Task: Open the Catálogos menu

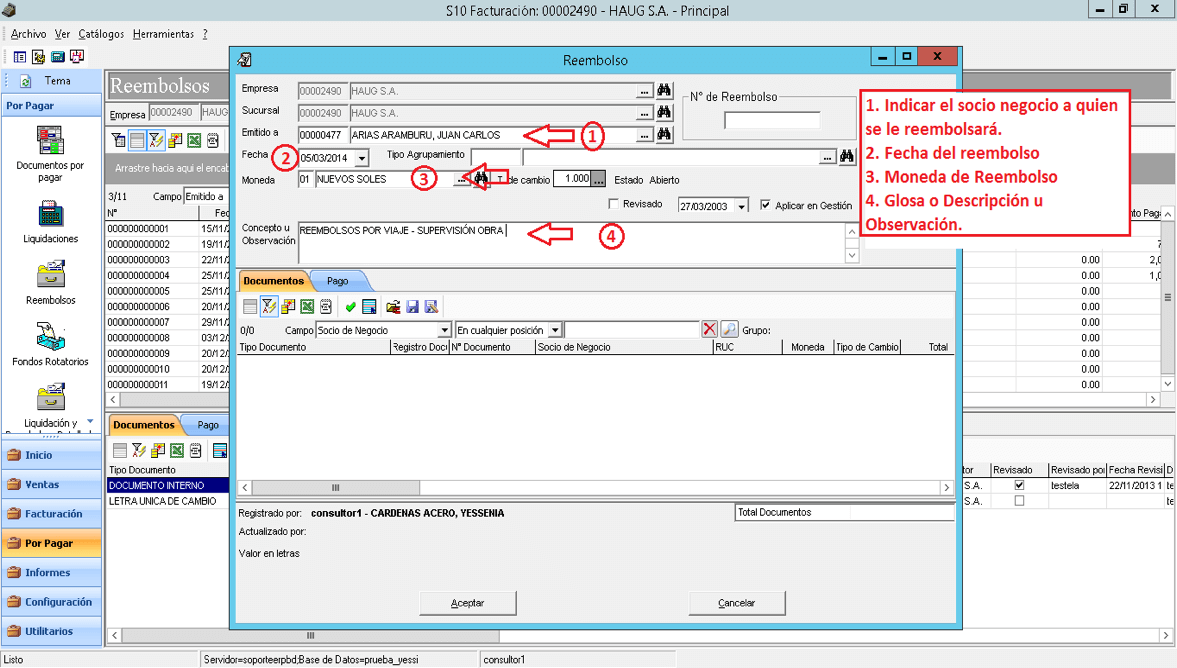Action: (101, 34)
